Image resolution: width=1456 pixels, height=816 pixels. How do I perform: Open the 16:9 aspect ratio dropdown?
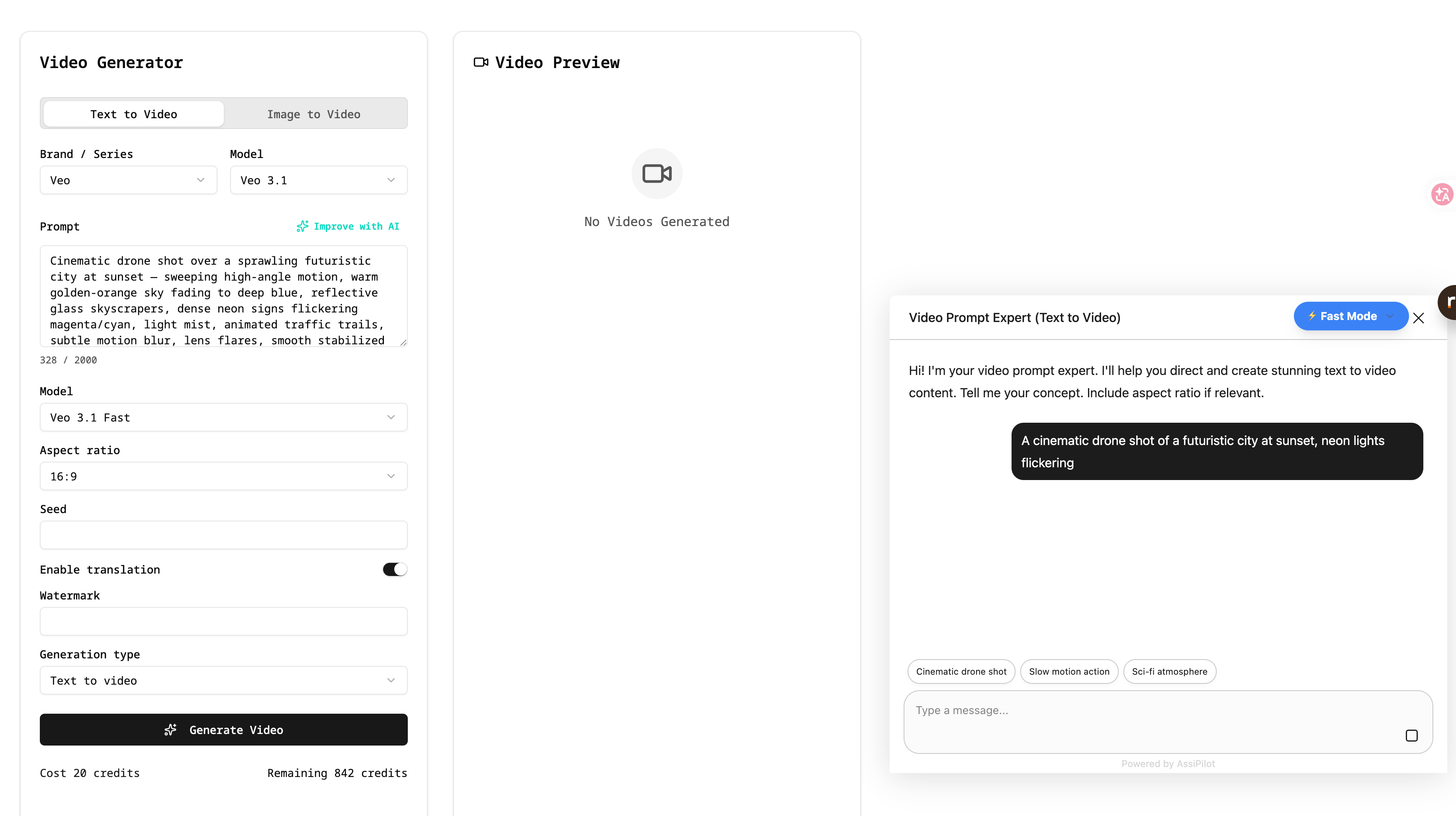223,476
